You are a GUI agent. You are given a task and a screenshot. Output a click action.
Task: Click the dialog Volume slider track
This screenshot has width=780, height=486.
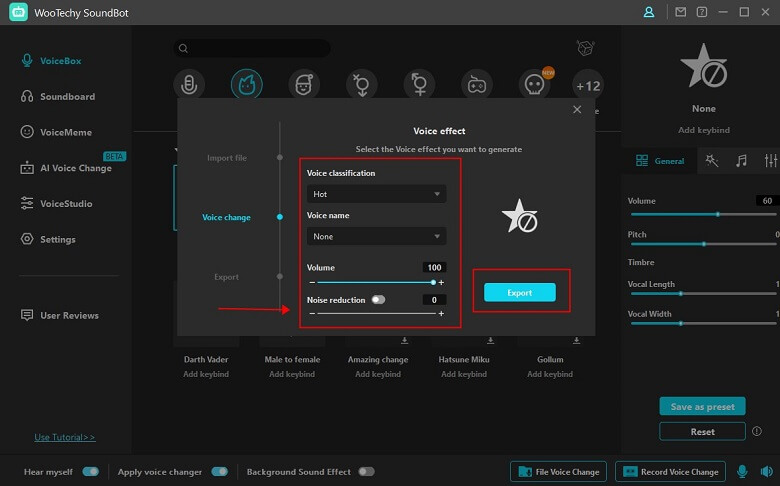pyautogui.click(x=375, y=283)
